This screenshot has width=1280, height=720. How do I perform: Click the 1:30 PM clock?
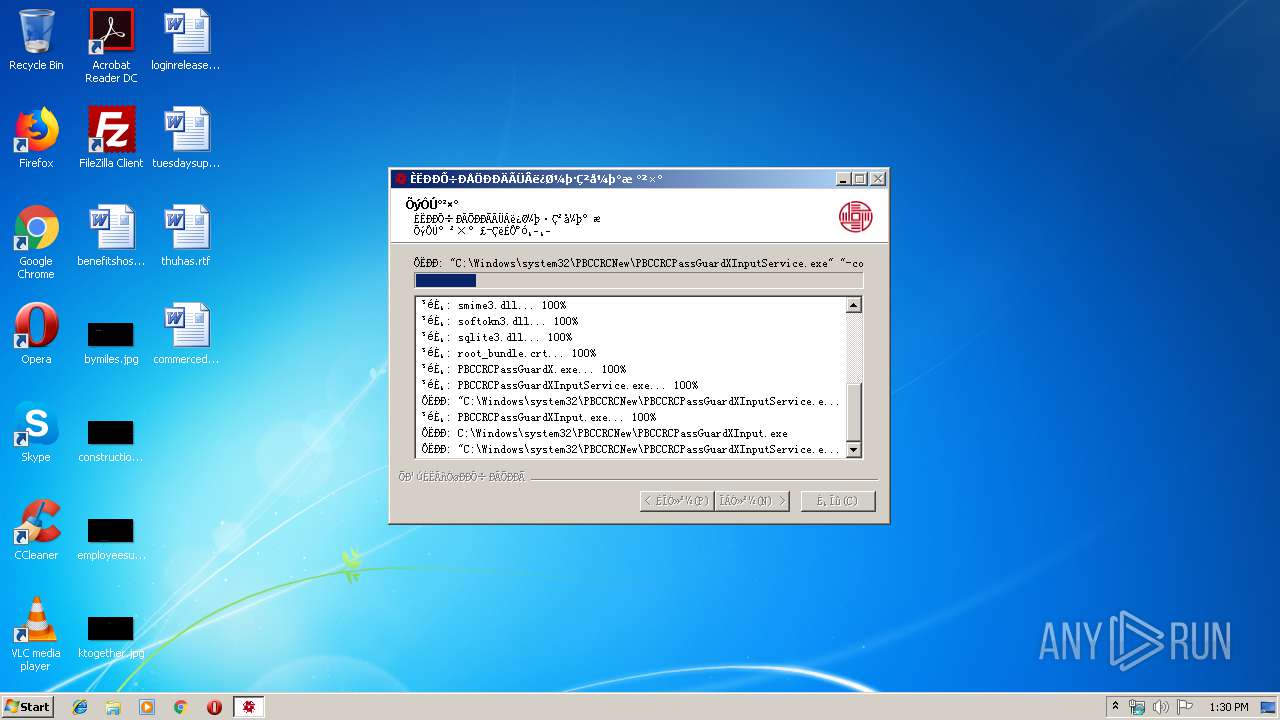point(1229,707)
